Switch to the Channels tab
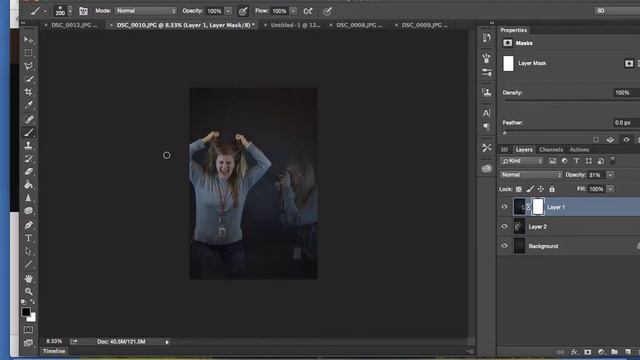This screenshot has height=360, width=640. point(551,150)
